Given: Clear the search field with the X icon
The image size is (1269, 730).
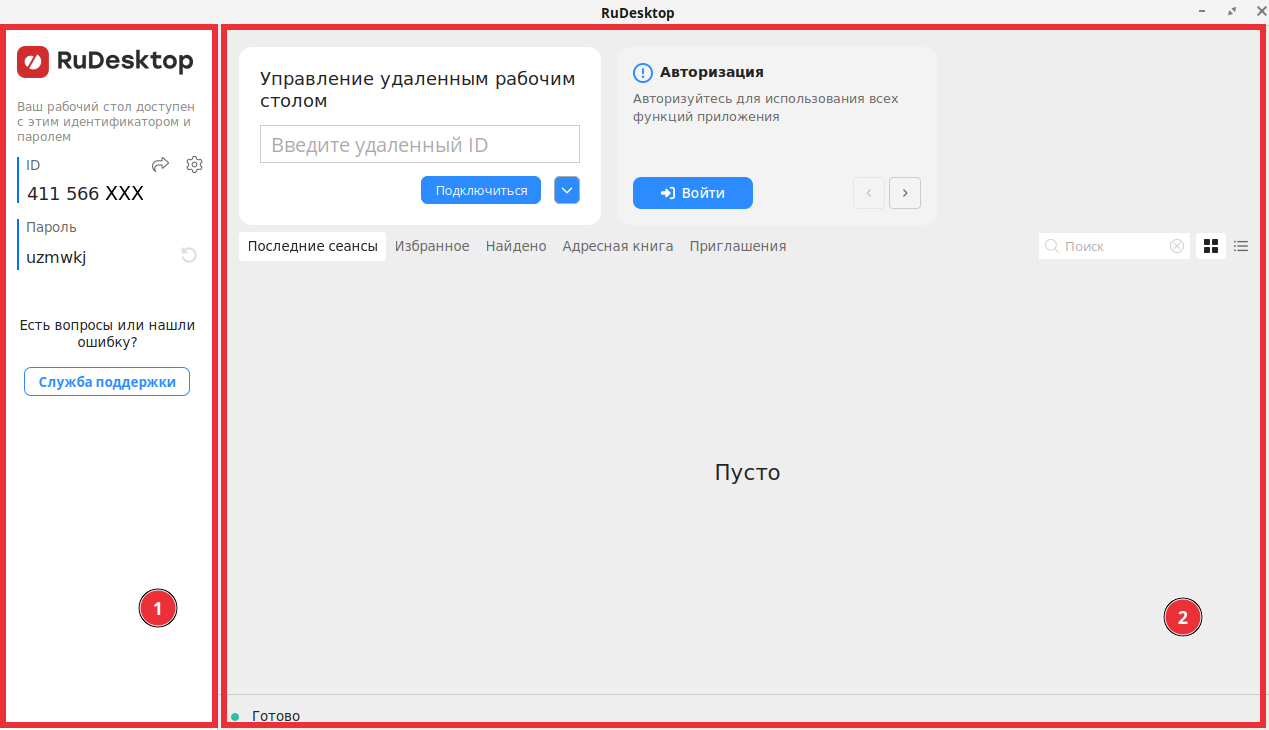Looking at the screenshot, I should click(x=1177, y=246).
